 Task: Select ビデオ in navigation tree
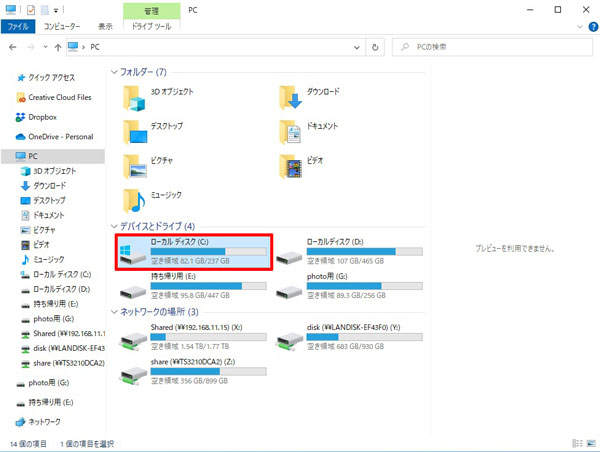(35, 245)
